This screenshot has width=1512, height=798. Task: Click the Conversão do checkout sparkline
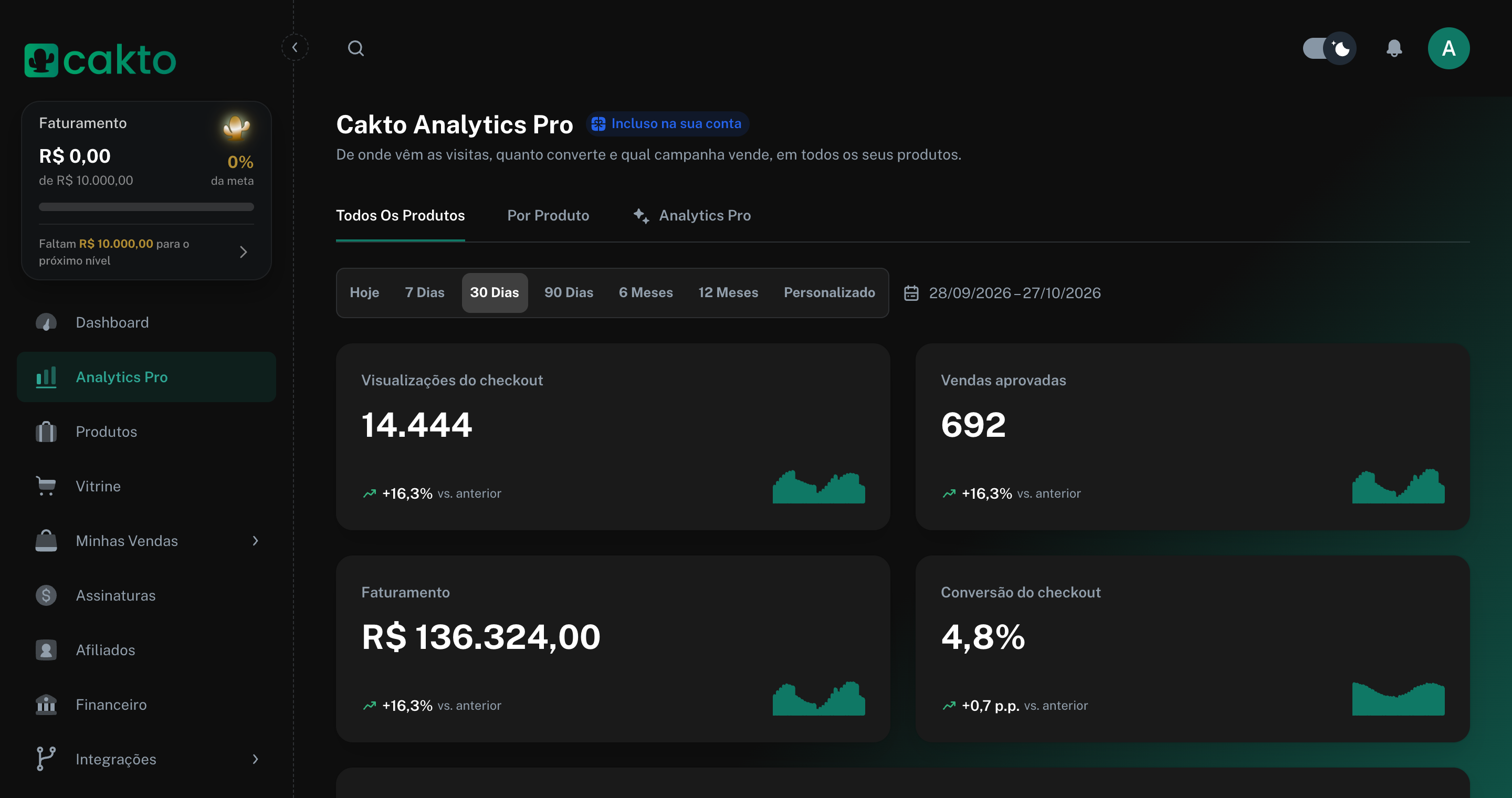pyautogui.click(x=1398, y=698)
